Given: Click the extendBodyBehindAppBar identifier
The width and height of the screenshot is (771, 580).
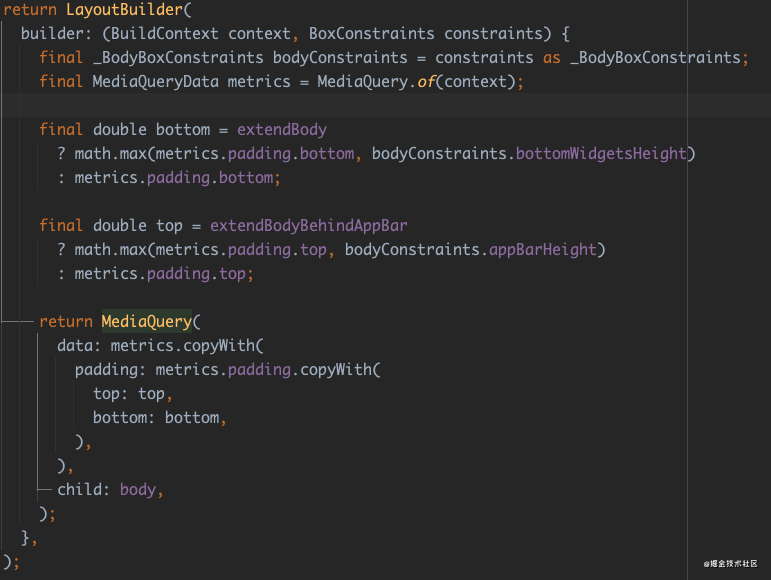Looking at the screenshot, I should [308, 226].
